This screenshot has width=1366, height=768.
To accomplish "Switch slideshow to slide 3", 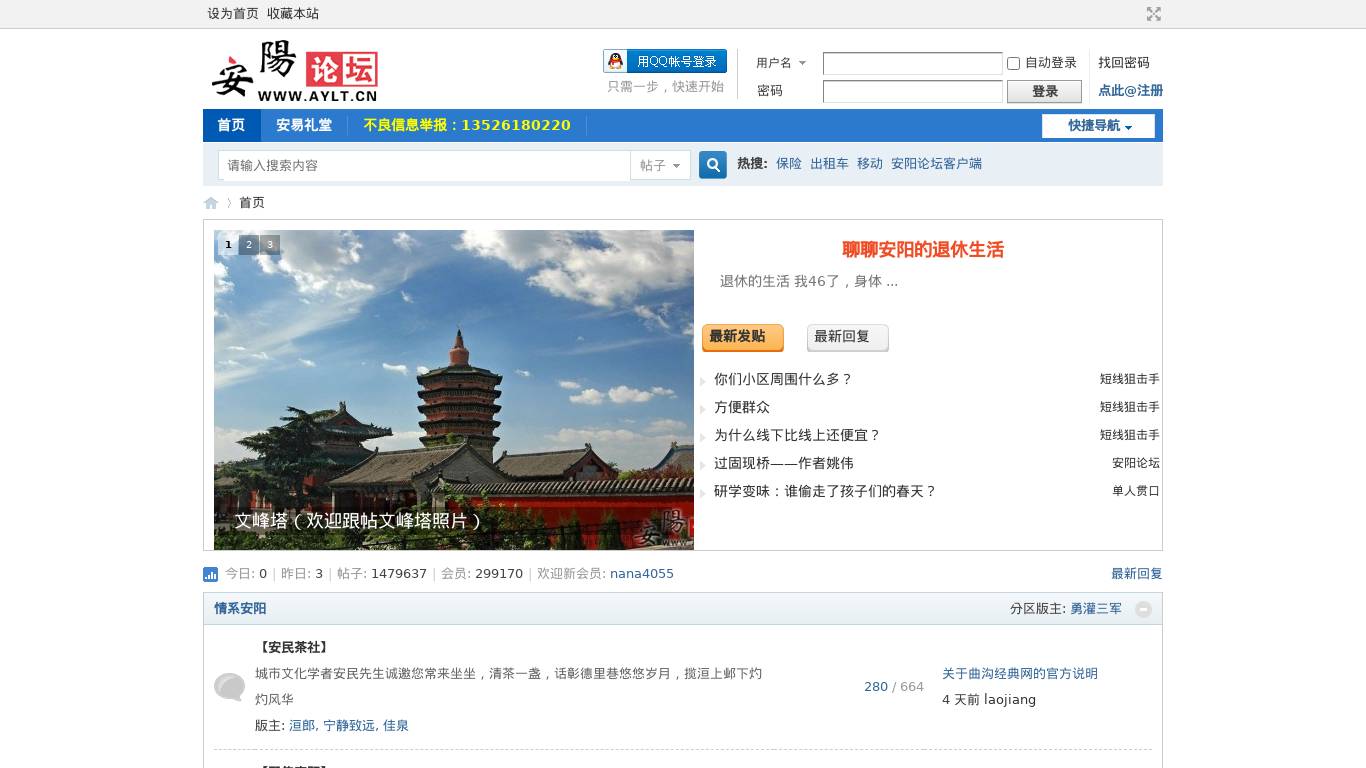I will click(x=270, y=244).
